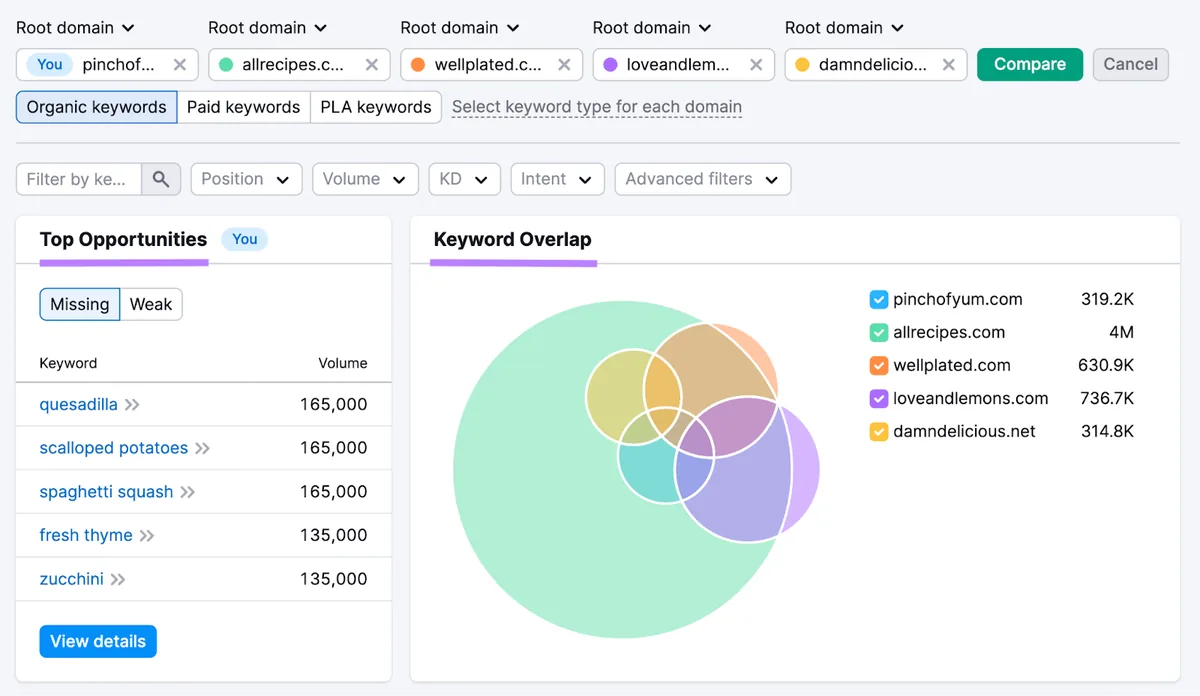
Task: Expand the Volume filter dropdown
Action: click(x=365, y=179)
